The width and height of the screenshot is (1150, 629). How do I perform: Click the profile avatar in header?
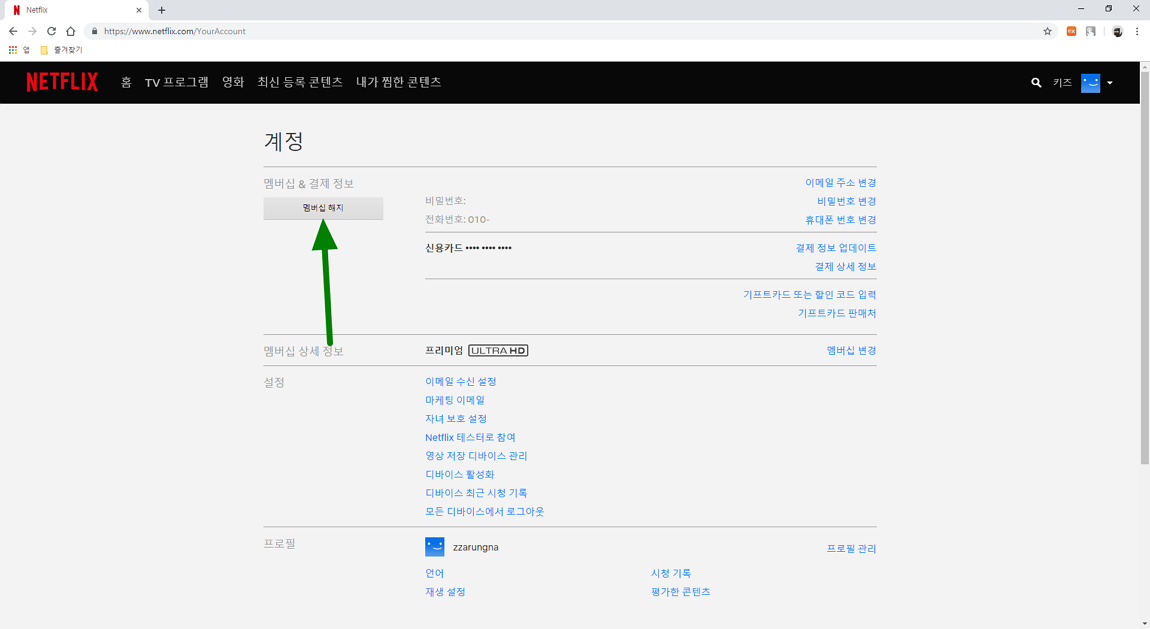[x=1091, y=83]
